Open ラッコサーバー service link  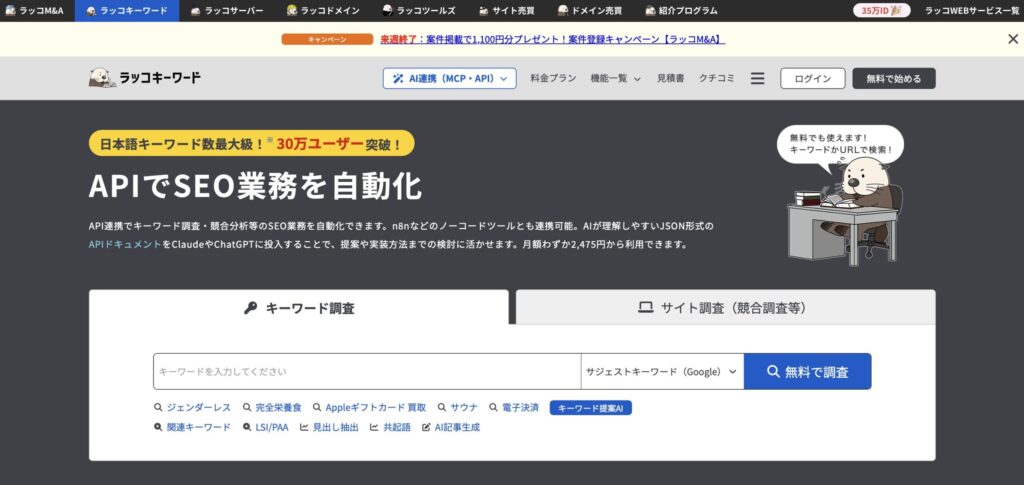pos(227,10)
